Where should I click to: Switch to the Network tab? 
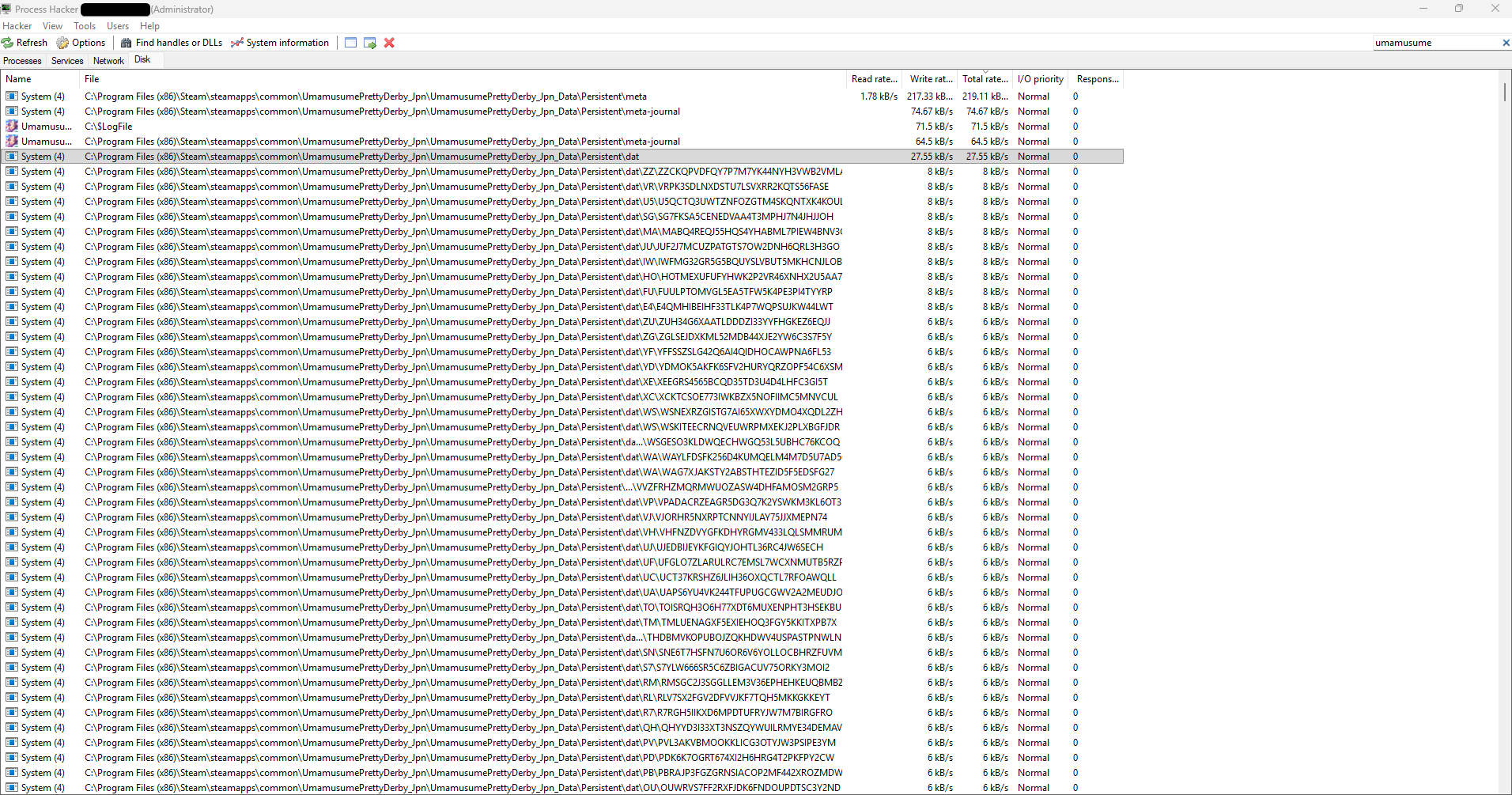(108, 61)
